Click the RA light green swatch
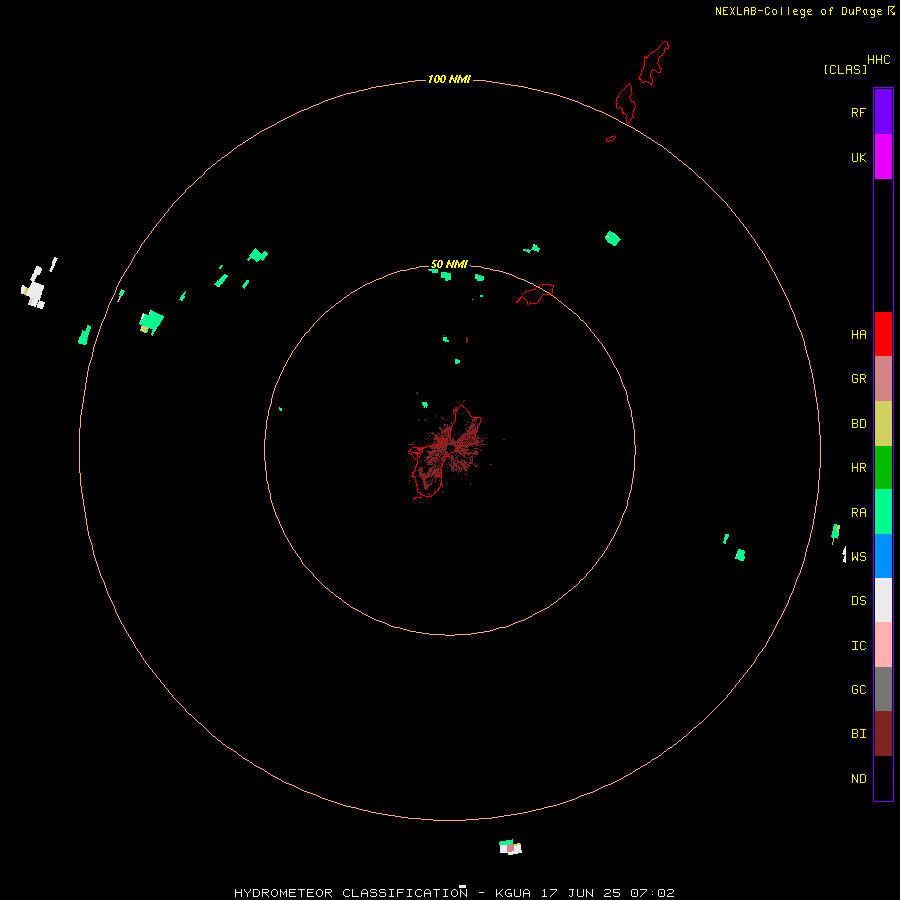Screen dimensions: 900x900 (883, 512)
